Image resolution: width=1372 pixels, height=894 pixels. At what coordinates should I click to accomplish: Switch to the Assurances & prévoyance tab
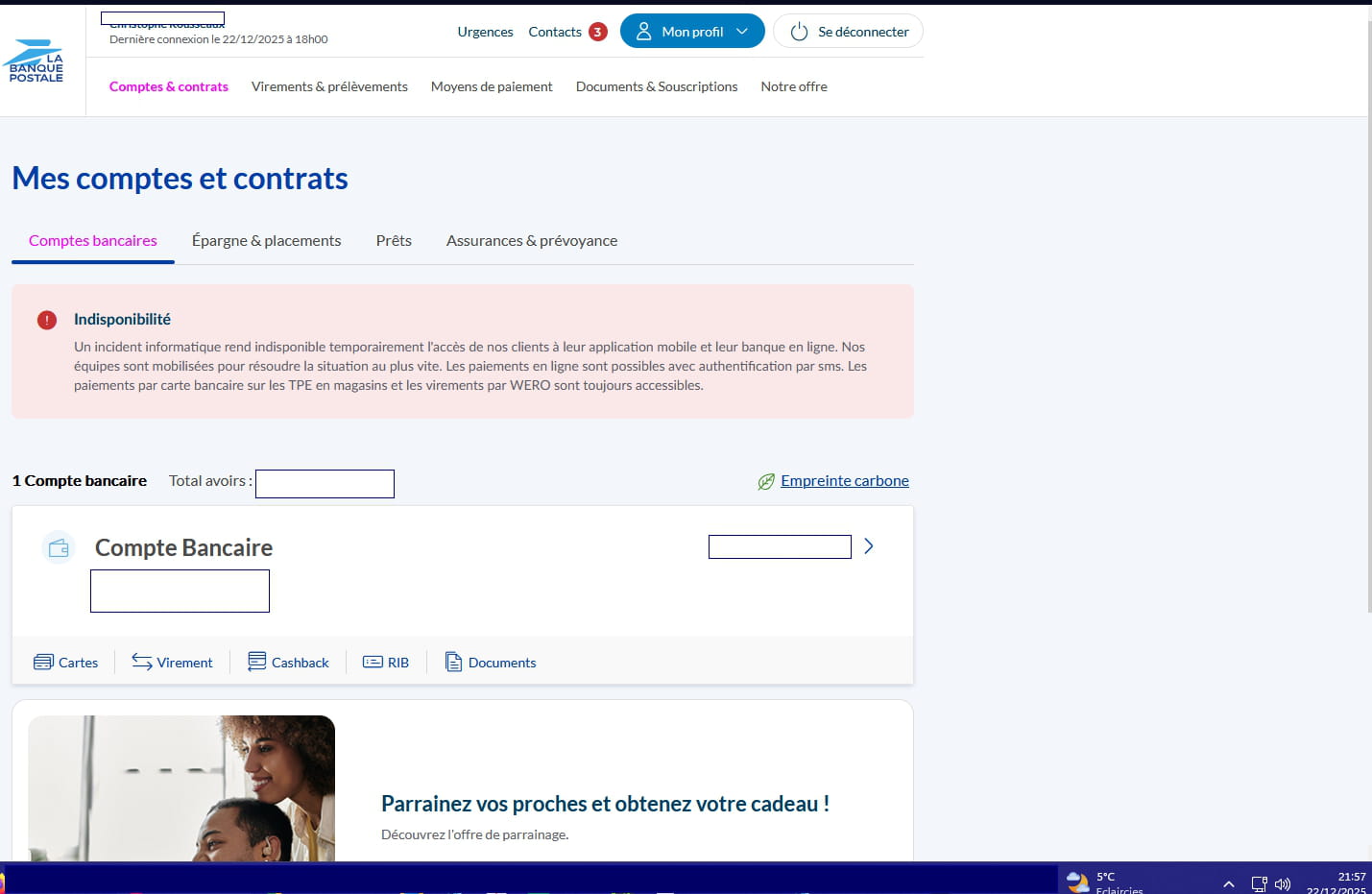[x=532, y=241]
